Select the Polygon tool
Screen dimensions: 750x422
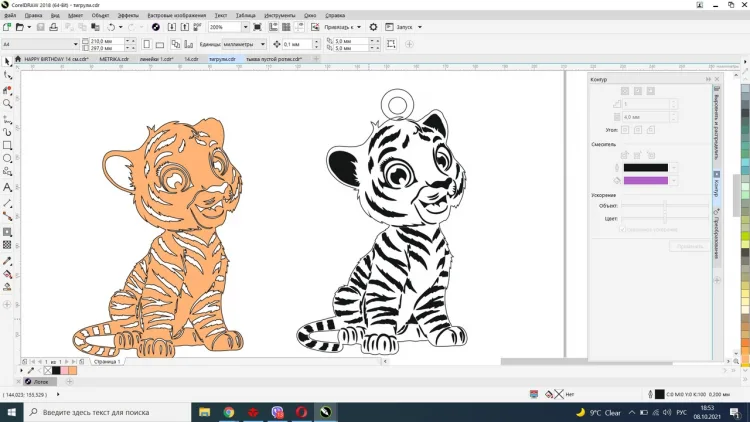pos(7,171)
